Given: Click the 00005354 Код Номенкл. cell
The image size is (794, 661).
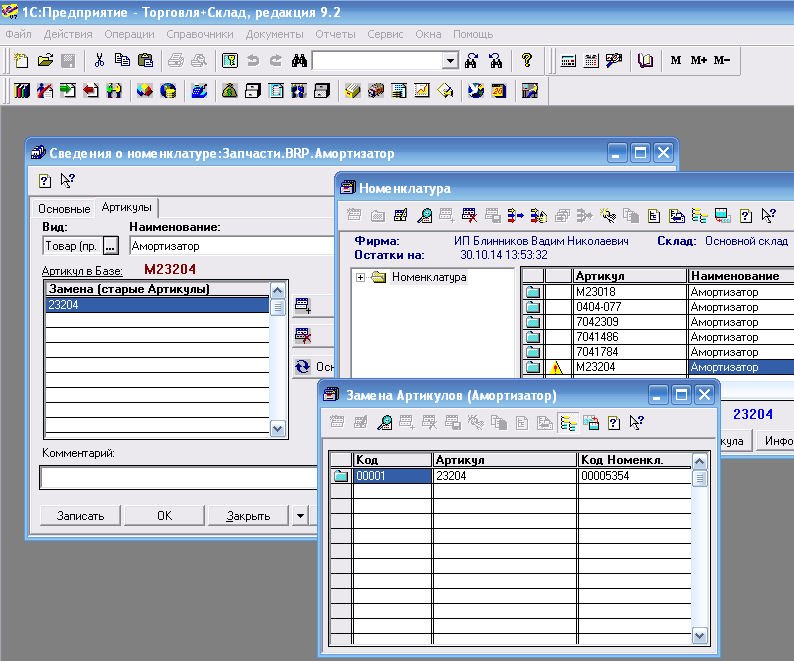Looking at the screenshot, I should click(x=635, y=476).
